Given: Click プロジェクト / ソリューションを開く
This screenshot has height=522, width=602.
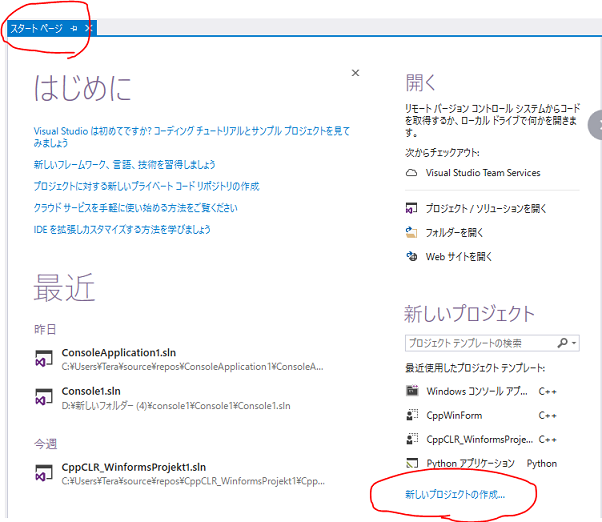Looking at the screenshot, I should click(x=486, y=208).
